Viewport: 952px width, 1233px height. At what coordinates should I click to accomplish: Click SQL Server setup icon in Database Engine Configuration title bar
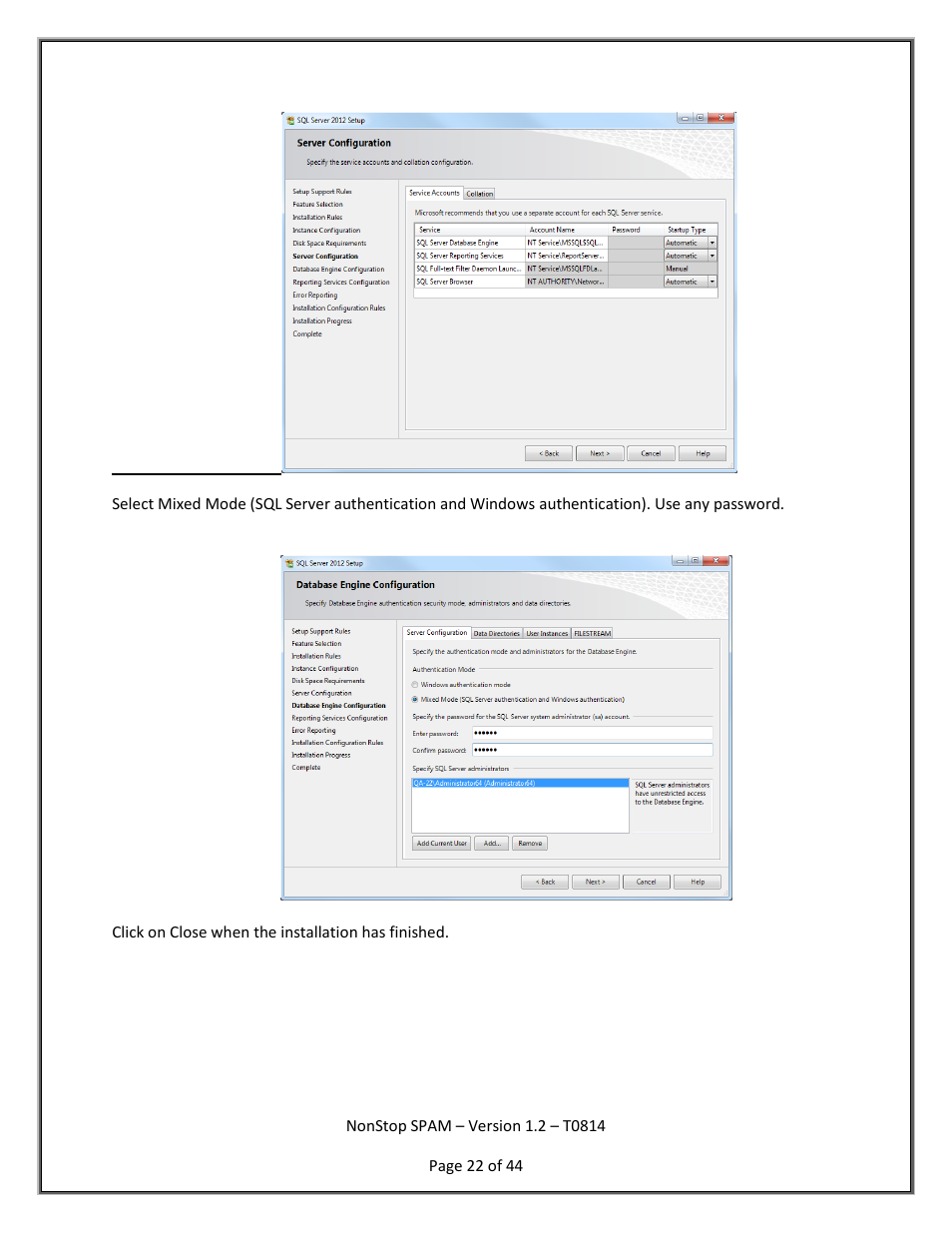point(289,563)
